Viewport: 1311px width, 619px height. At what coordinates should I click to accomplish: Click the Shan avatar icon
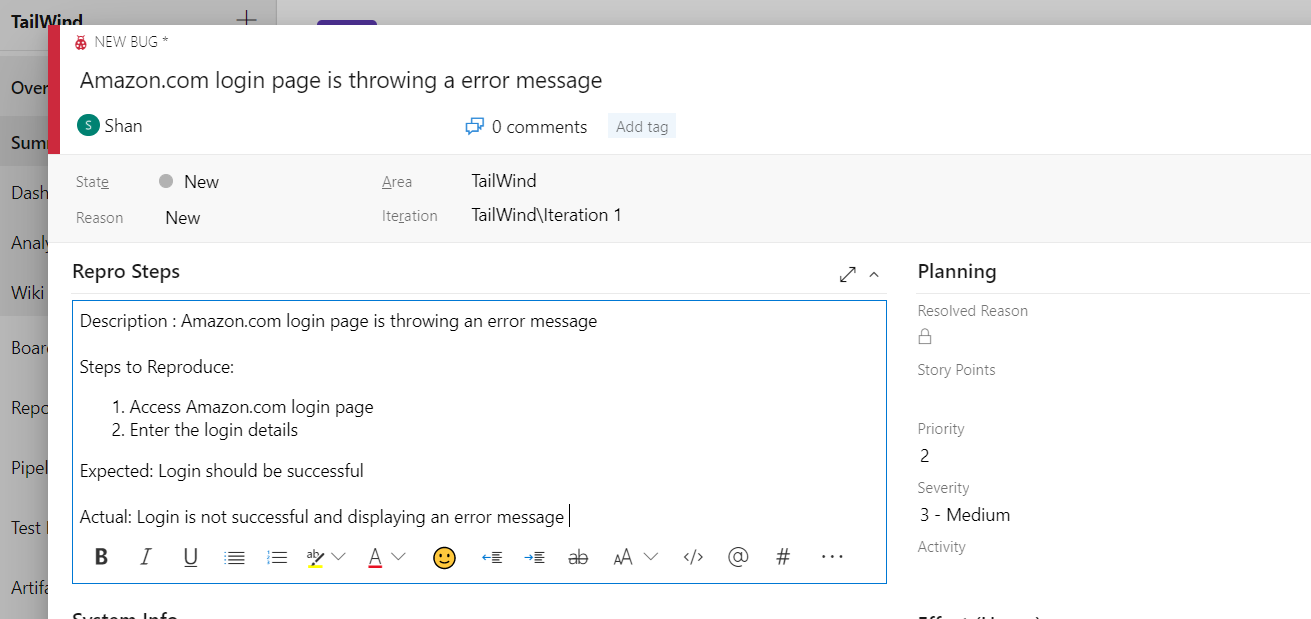pos(88,125)
